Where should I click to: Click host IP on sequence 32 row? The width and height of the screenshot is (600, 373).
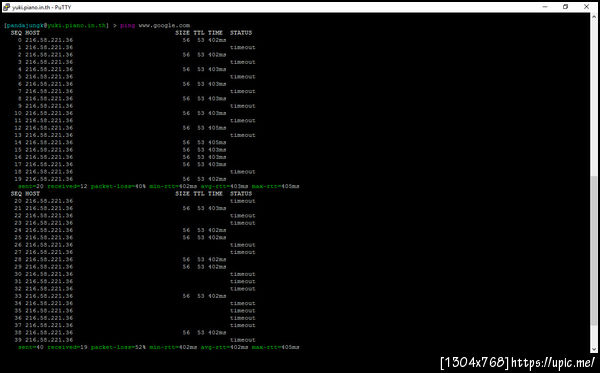click(49, 288)
